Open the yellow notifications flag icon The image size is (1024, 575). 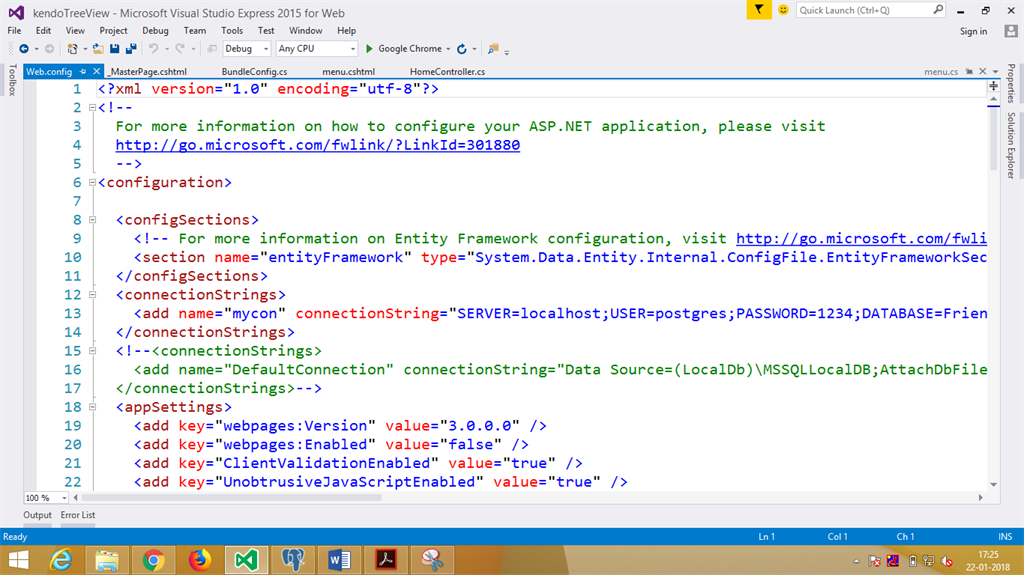click(x=760, y=10)
